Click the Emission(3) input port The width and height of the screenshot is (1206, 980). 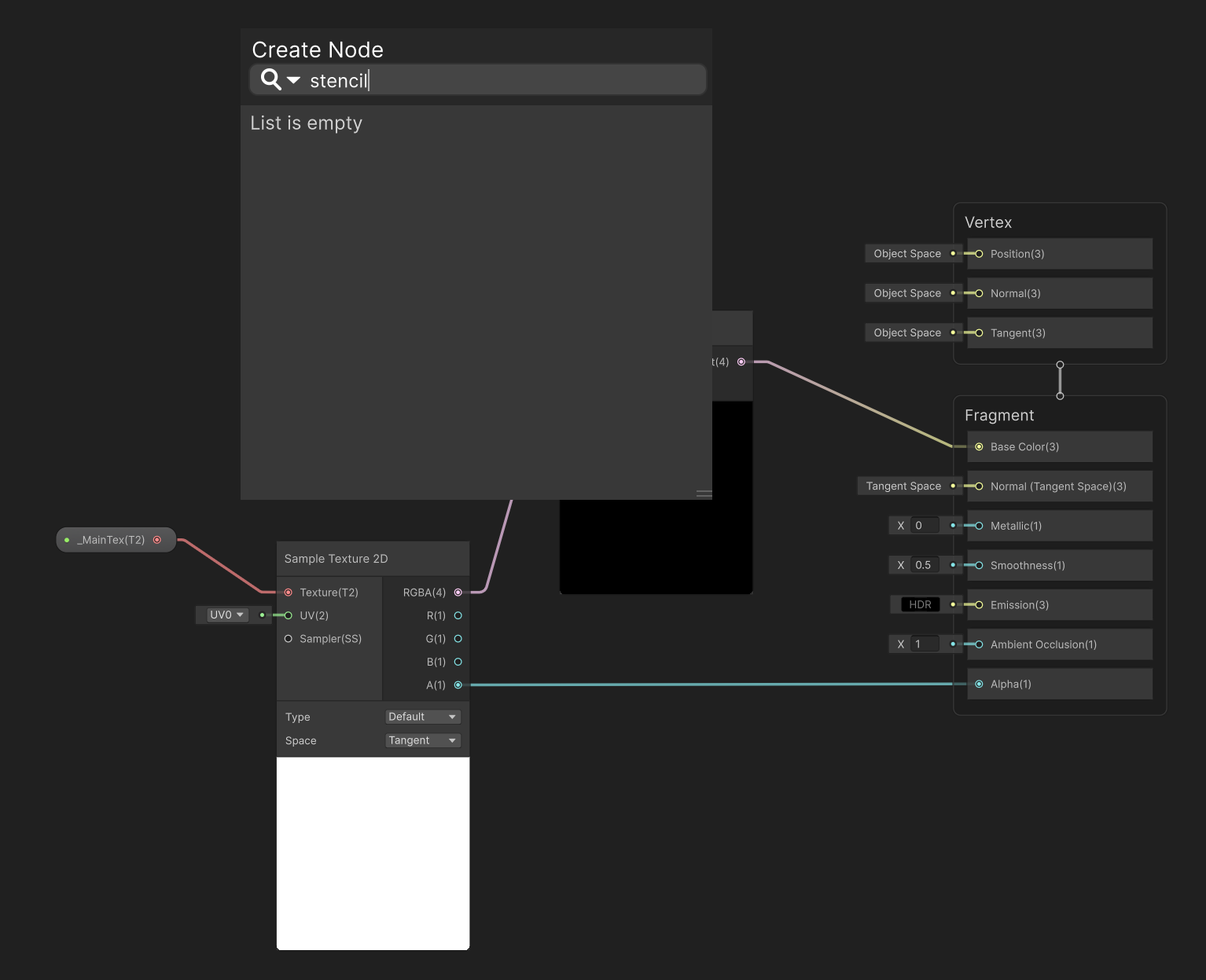click(979, 605)
